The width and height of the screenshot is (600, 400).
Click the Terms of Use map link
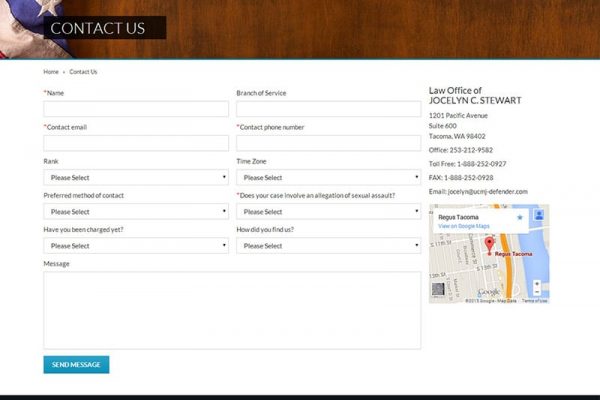[x=534, y=301]
